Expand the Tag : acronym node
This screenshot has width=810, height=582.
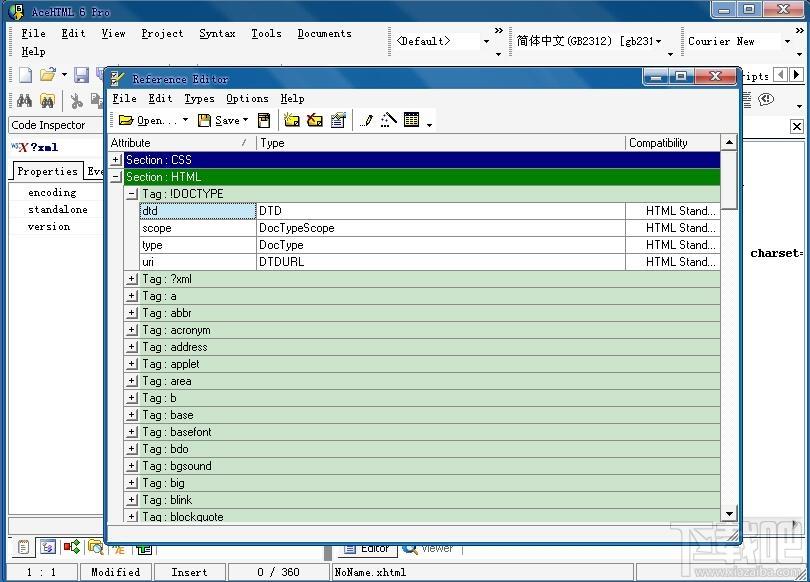pyautogui.click(x=132, y=330)
